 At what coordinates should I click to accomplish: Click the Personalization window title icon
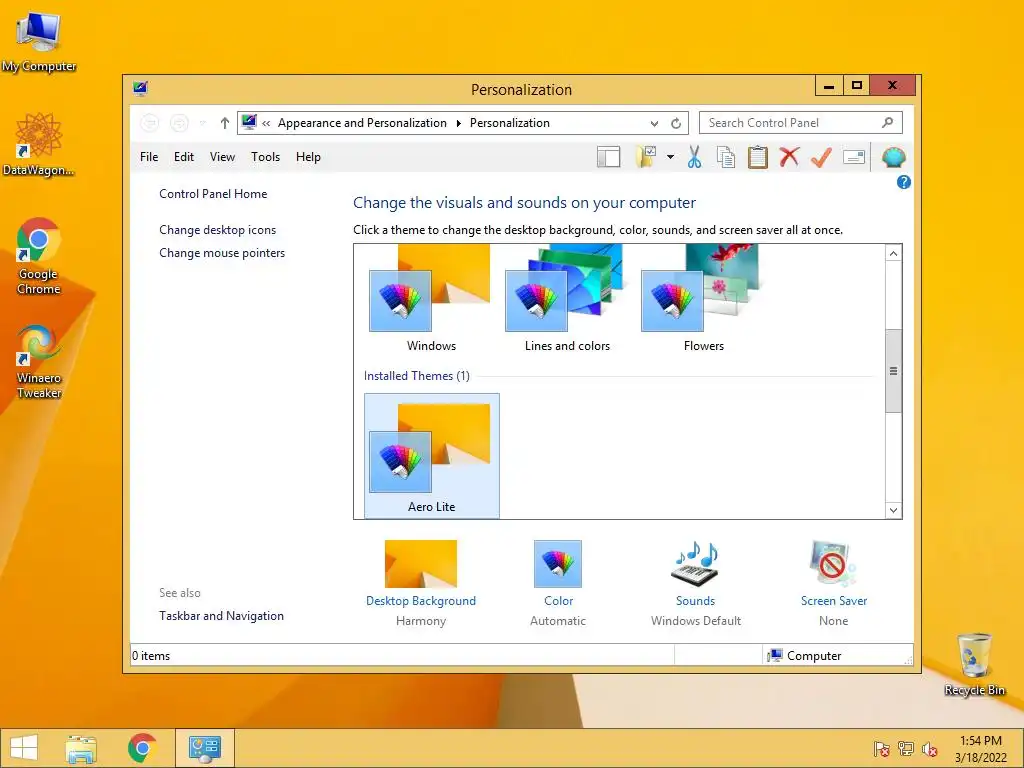pos(140,89)
